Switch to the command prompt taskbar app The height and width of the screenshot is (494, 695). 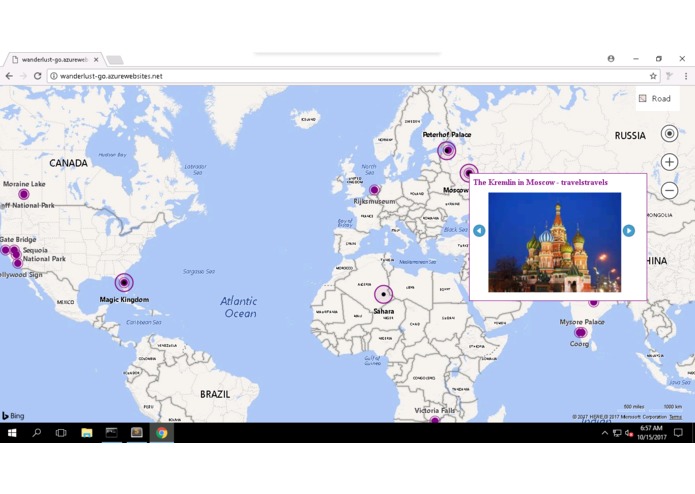tap(112, 433)
